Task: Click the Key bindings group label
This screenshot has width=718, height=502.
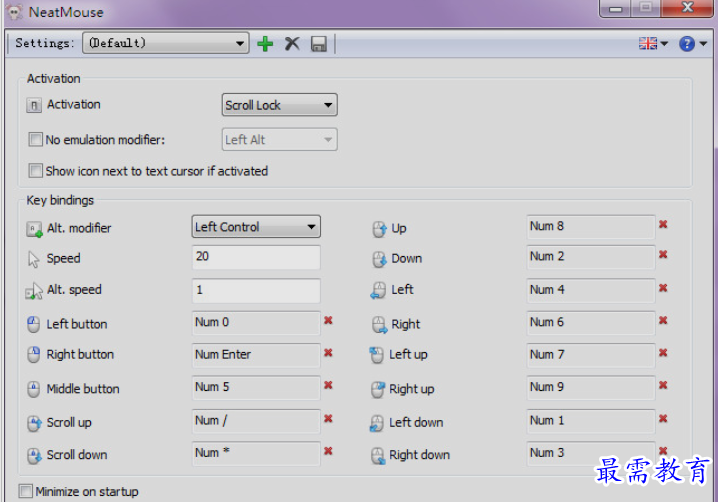Action: 60,200
